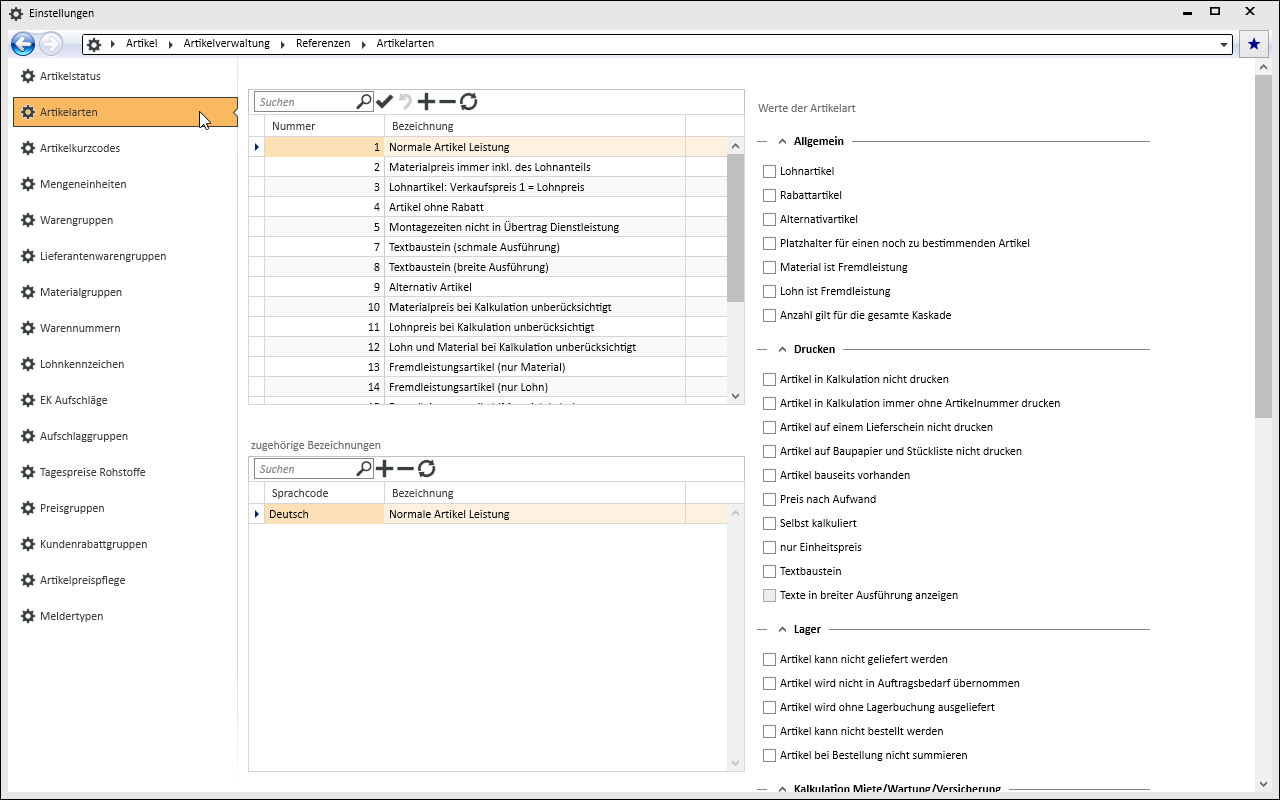Click gear icon next to Meldertypen
This screenshot has width=1280, height=800.
28,616
